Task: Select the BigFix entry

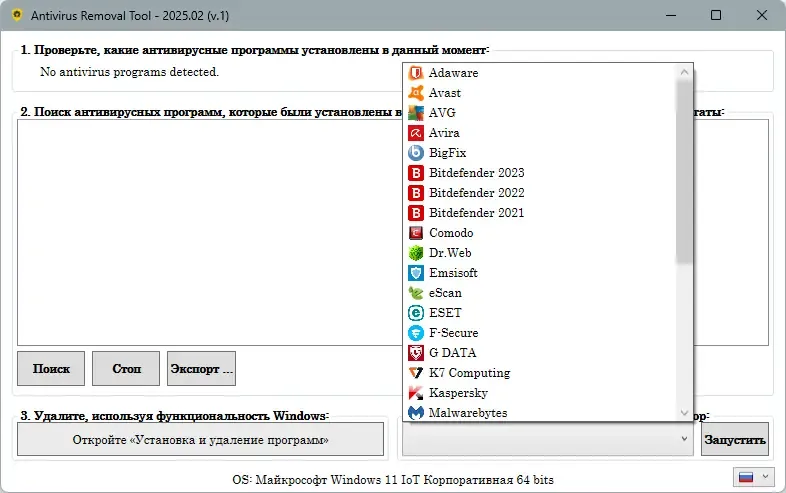Action: tap(539, 152)
